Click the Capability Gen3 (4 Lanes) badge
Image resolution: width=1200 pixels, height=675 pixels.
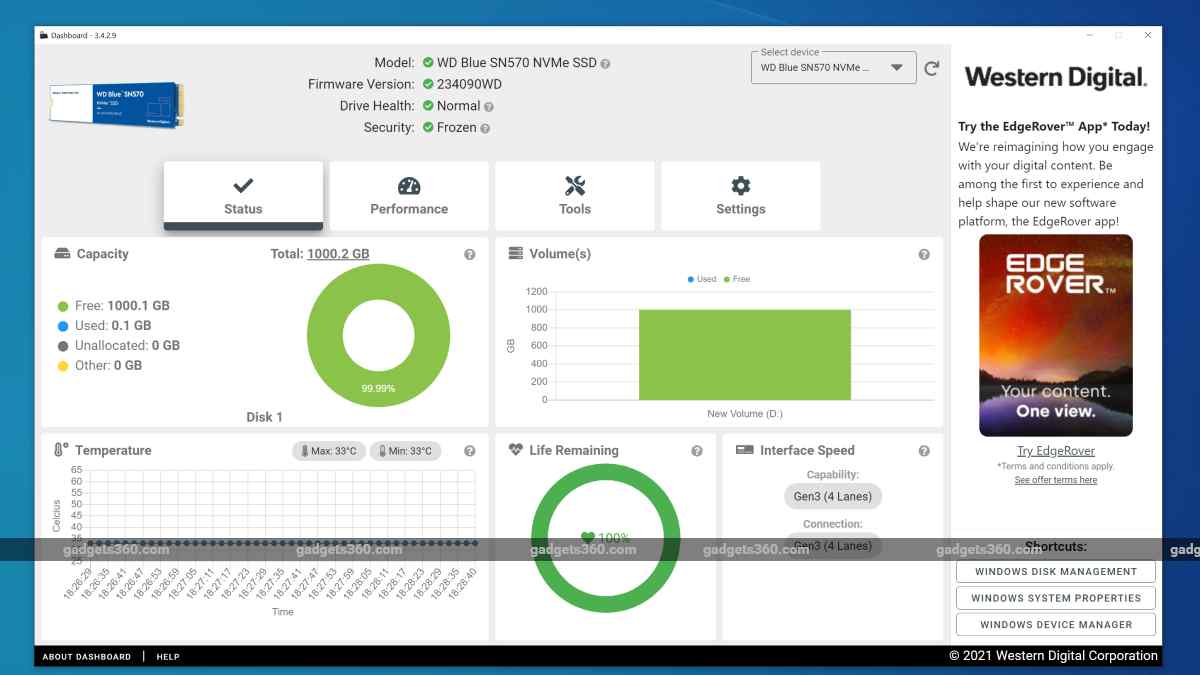[832, 496]
